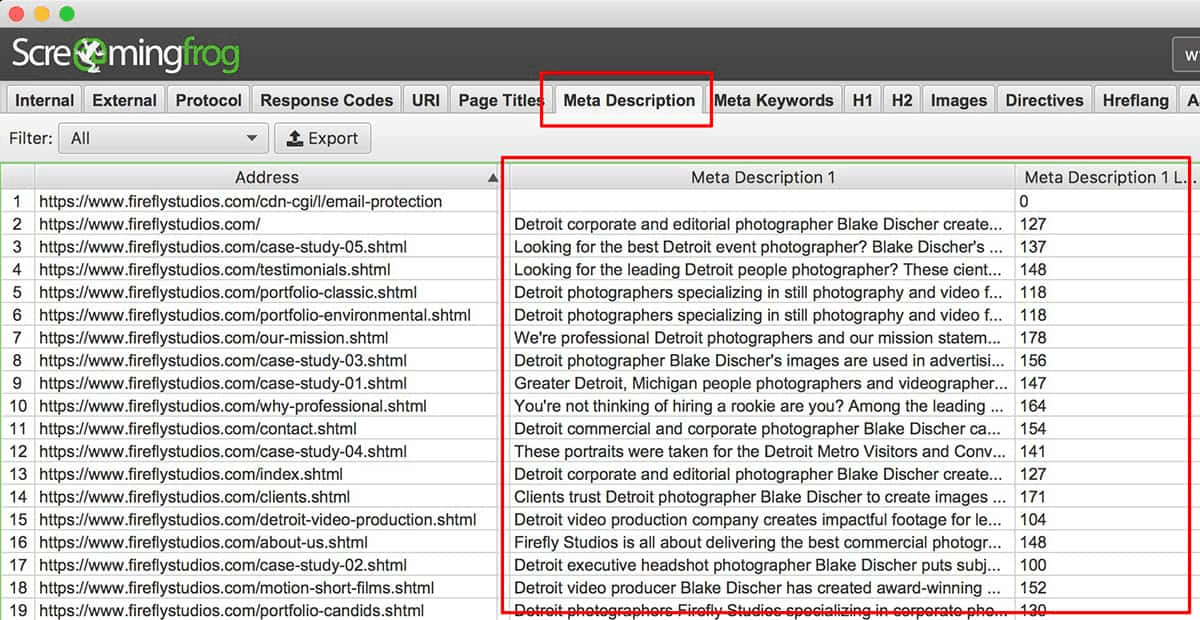Select the detroit-video-production.shtml address
The image size is (1200, 620).
coord(257,520)
